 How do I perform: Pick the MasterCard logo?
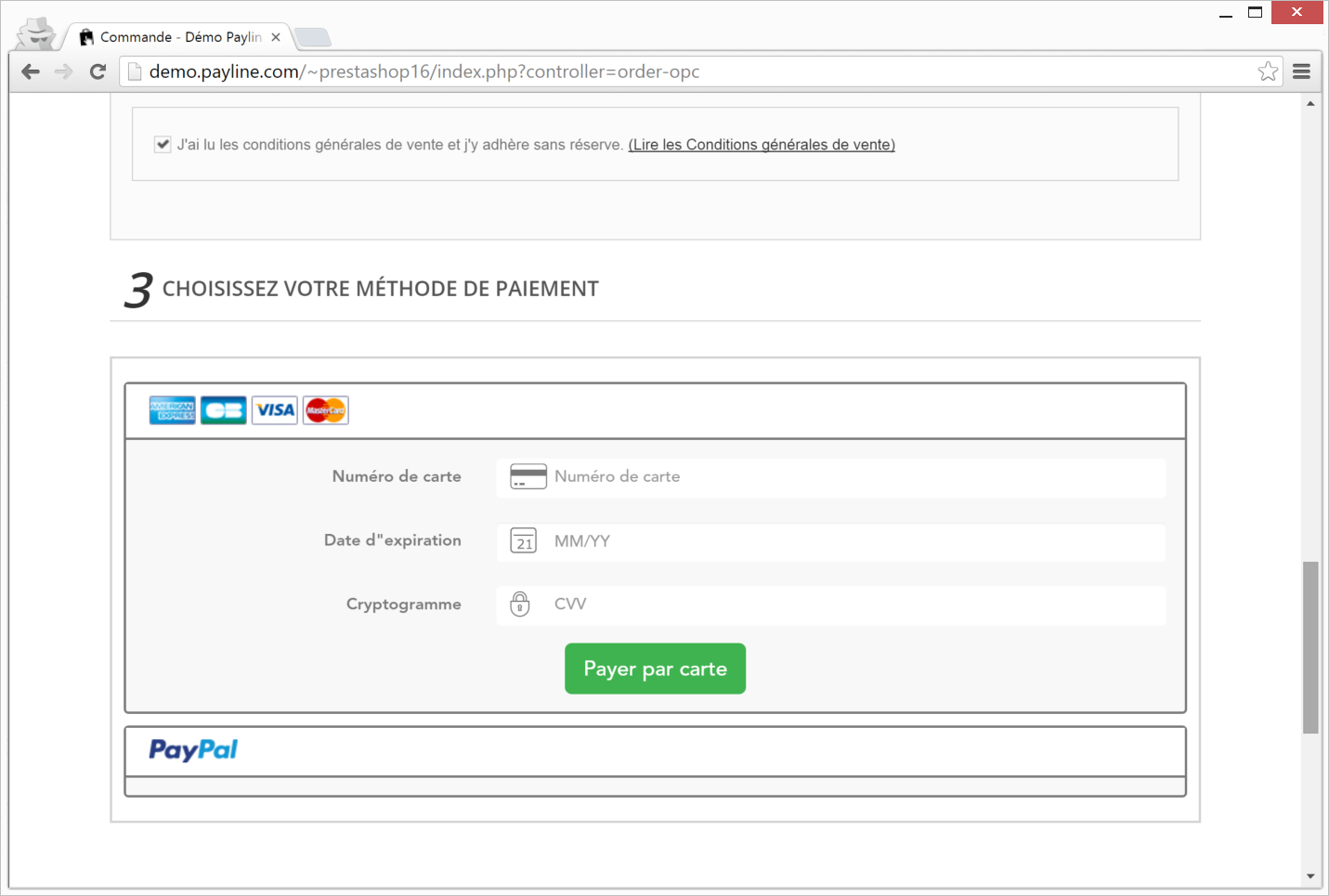[326, 410]
